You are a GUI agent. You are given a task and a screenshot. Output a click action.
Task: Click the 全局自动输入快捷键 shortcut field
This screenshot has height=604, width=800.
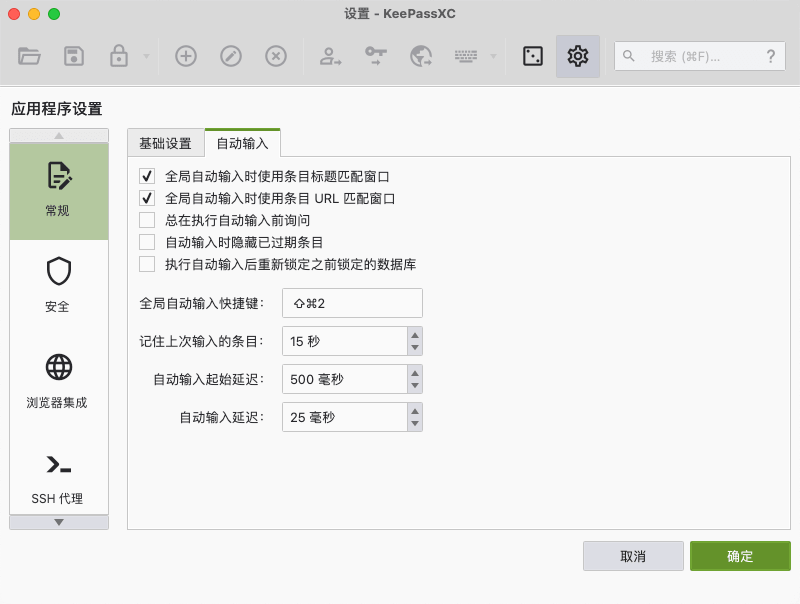352,303
